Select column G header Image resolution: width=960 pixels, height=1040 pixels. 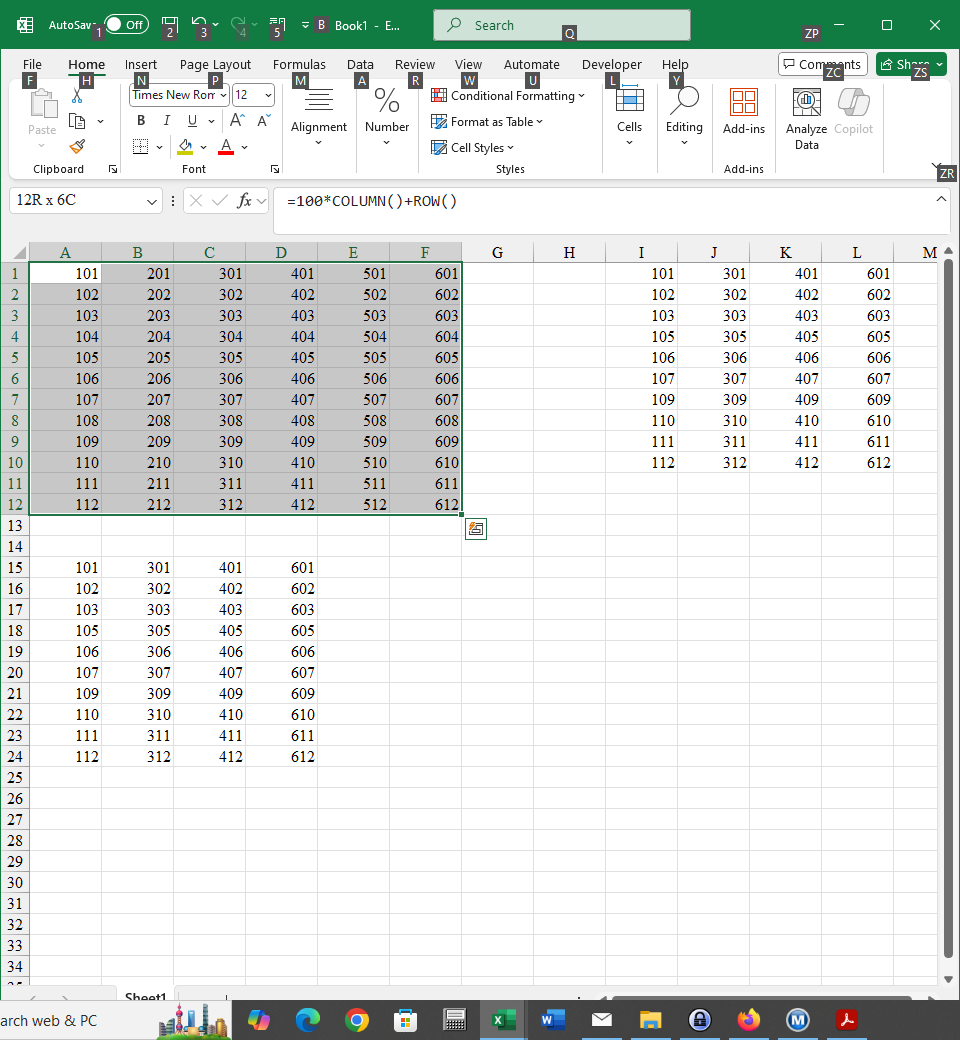point(498,252)
